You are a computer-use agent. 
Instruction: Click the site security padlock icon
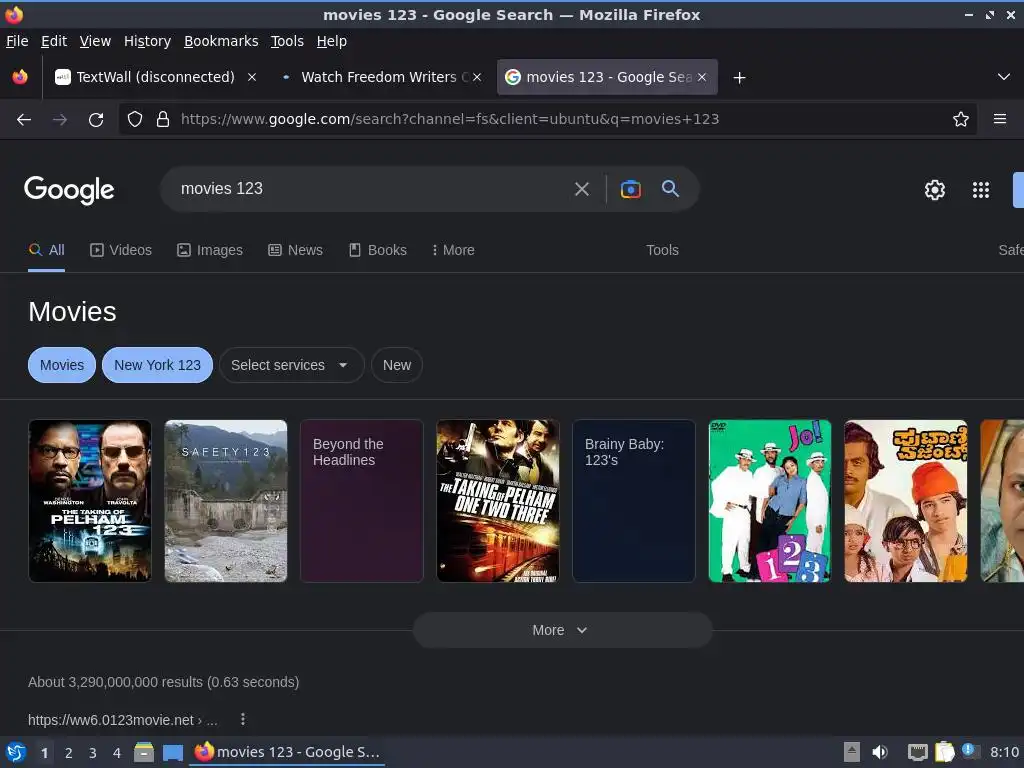[x=163, y=120]
